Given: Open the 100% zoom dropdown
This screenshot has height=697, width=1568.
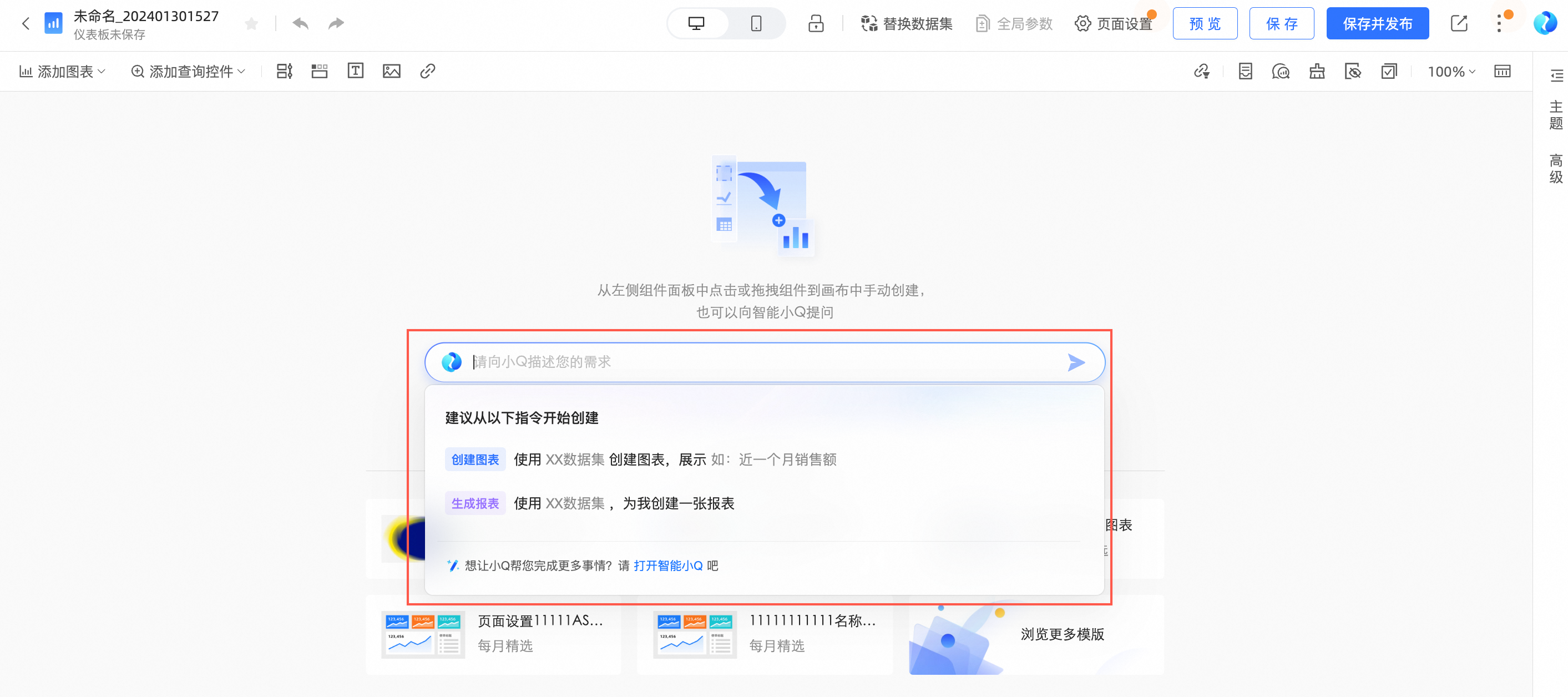Looking at the screenshot, I should 1451,72.
